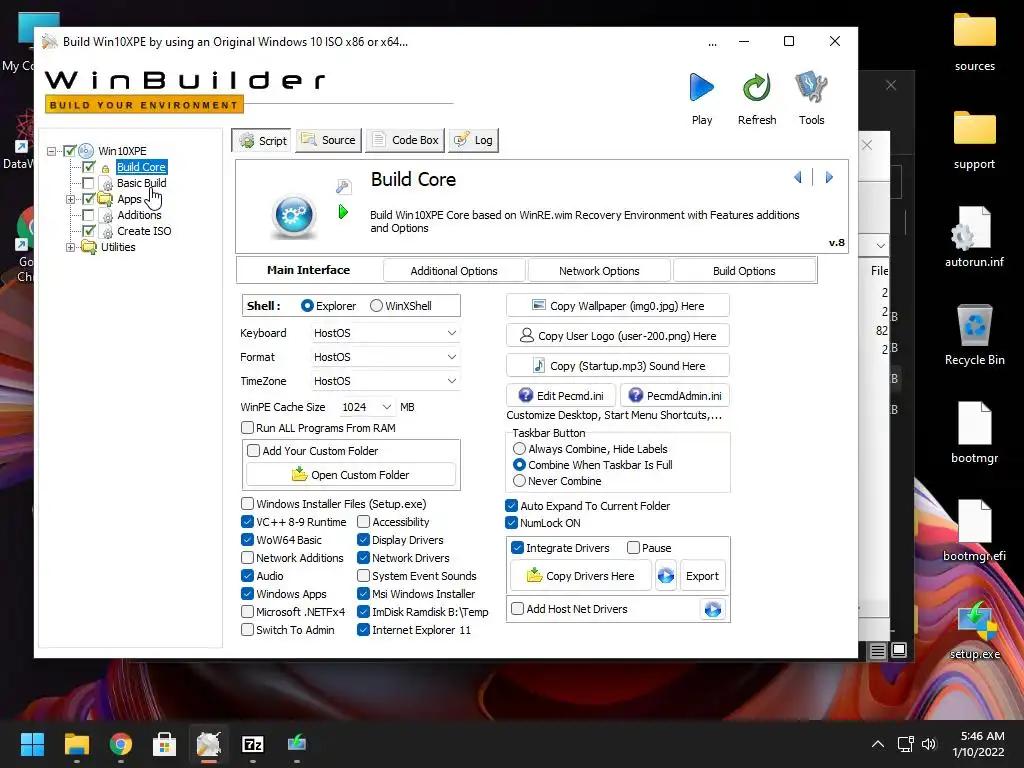This screenshot has height=768, width=1024.
Task: Click the Build Core gear logo
Action: (294, 215)
